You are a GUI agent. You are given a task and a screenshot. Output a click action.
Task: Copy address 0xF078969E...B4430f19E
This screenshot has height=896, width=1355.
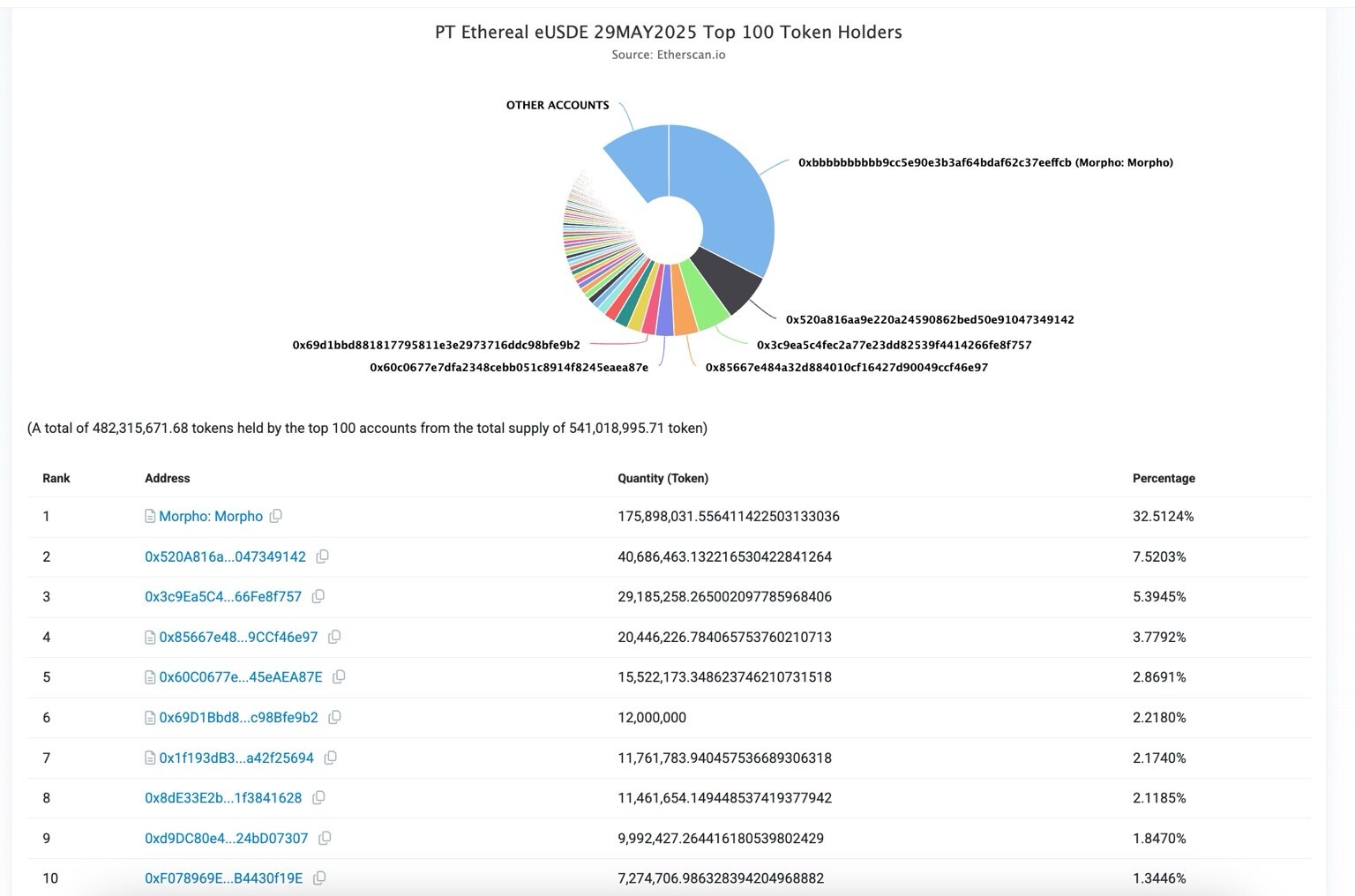(x=319, y=878)
